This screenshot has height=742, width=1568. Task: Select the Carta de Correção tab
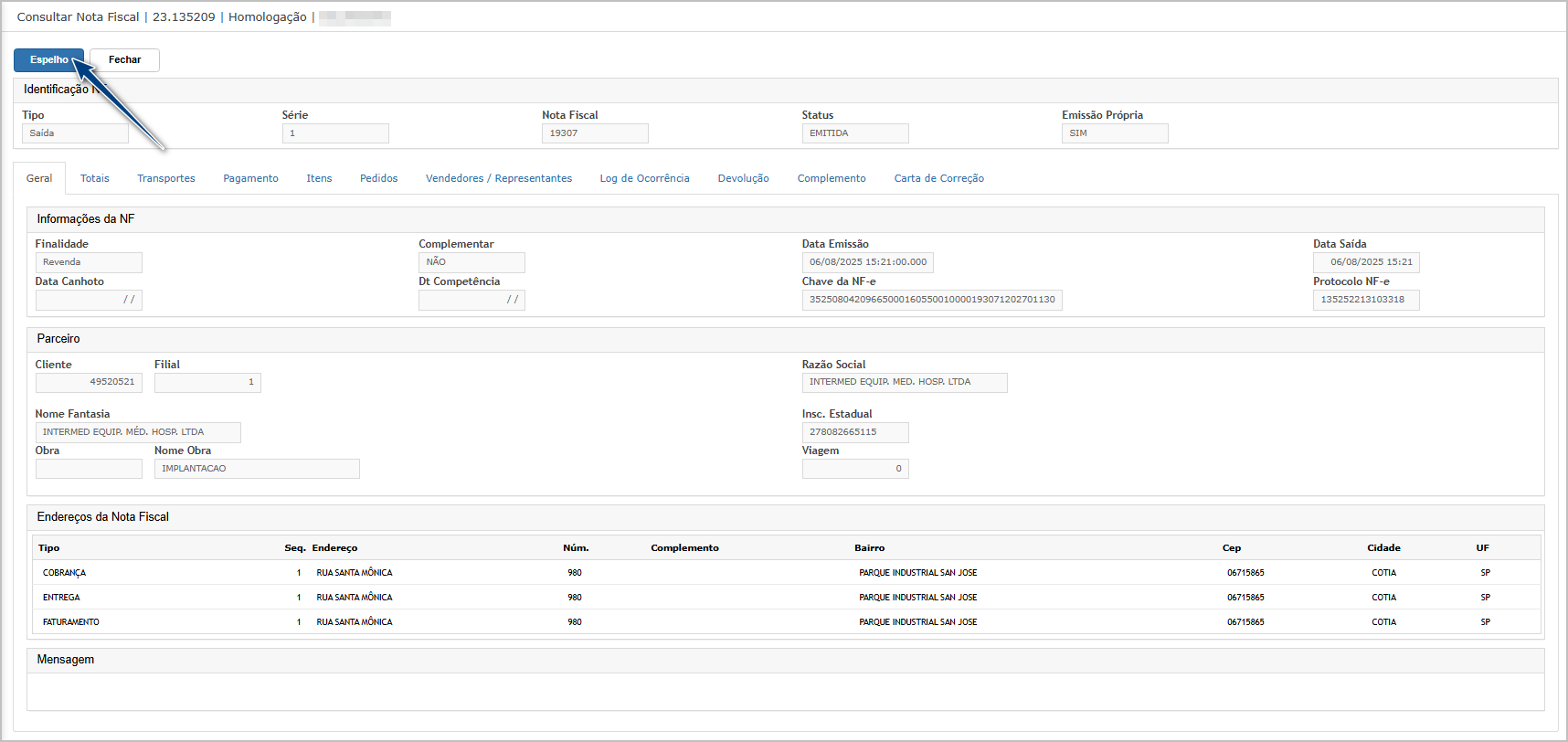pyautogui.click(x=938, y=178)
